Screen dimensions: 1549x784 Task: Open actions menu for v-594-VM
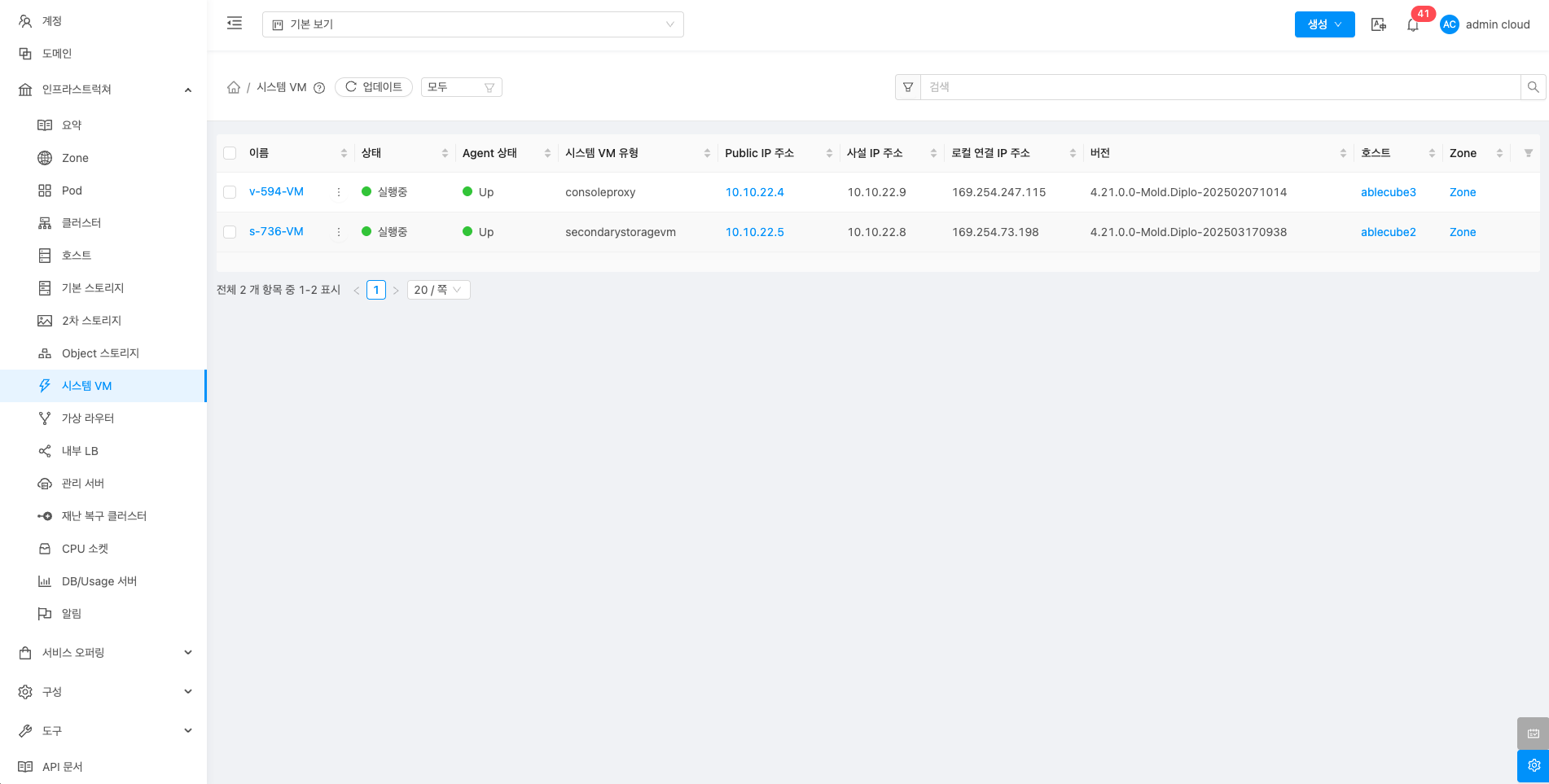(339, 192)
